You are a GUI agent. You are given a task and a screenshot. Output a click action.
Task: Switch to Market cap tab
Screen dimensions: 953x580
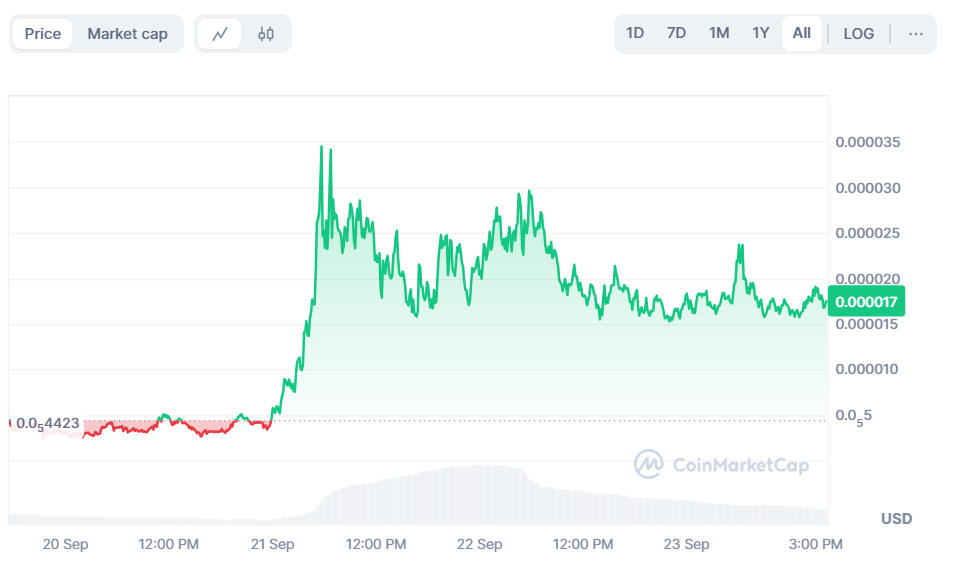(x=127, y=34)
